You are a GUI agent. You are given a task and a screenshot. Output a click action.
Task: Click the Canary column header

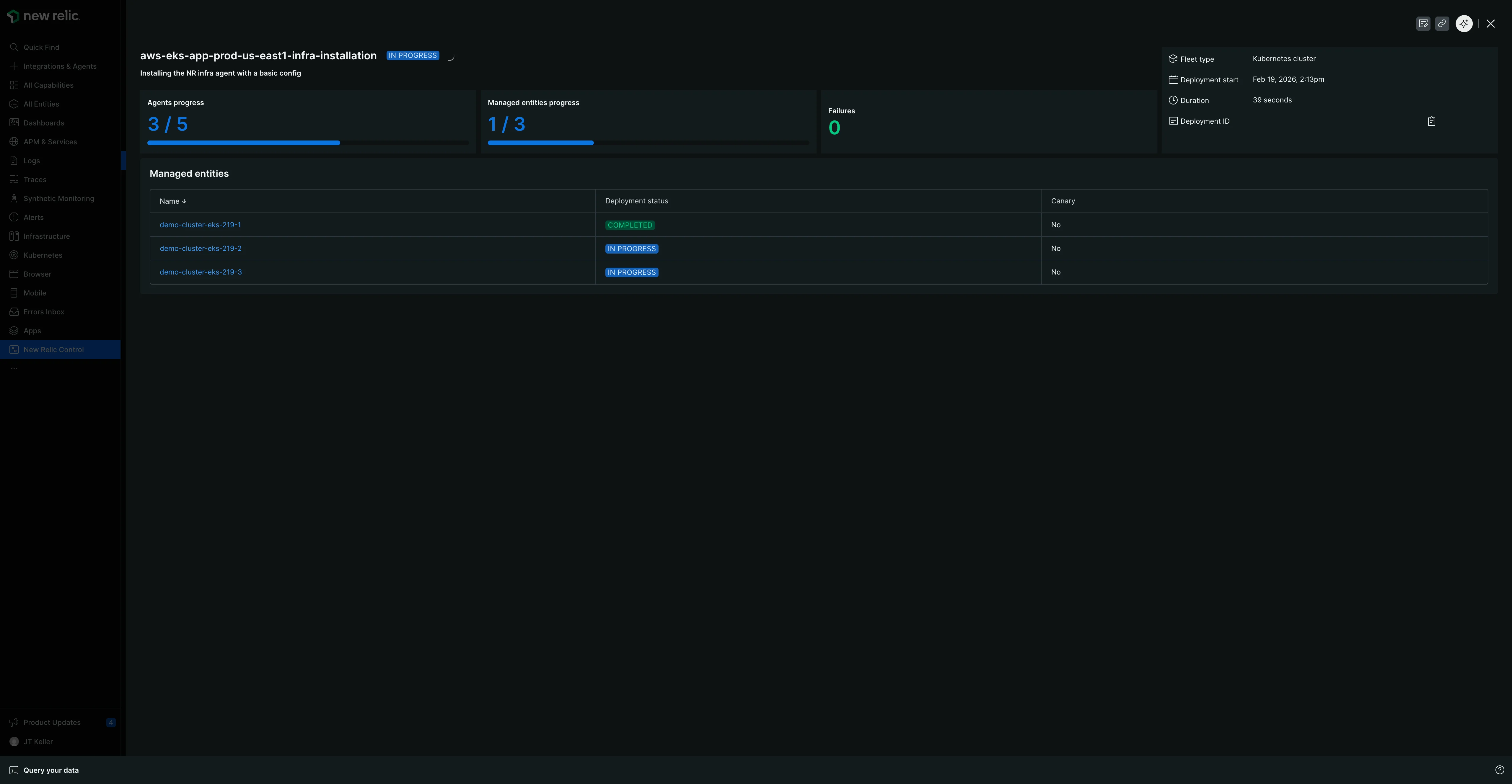click(x=1063, y=201)
